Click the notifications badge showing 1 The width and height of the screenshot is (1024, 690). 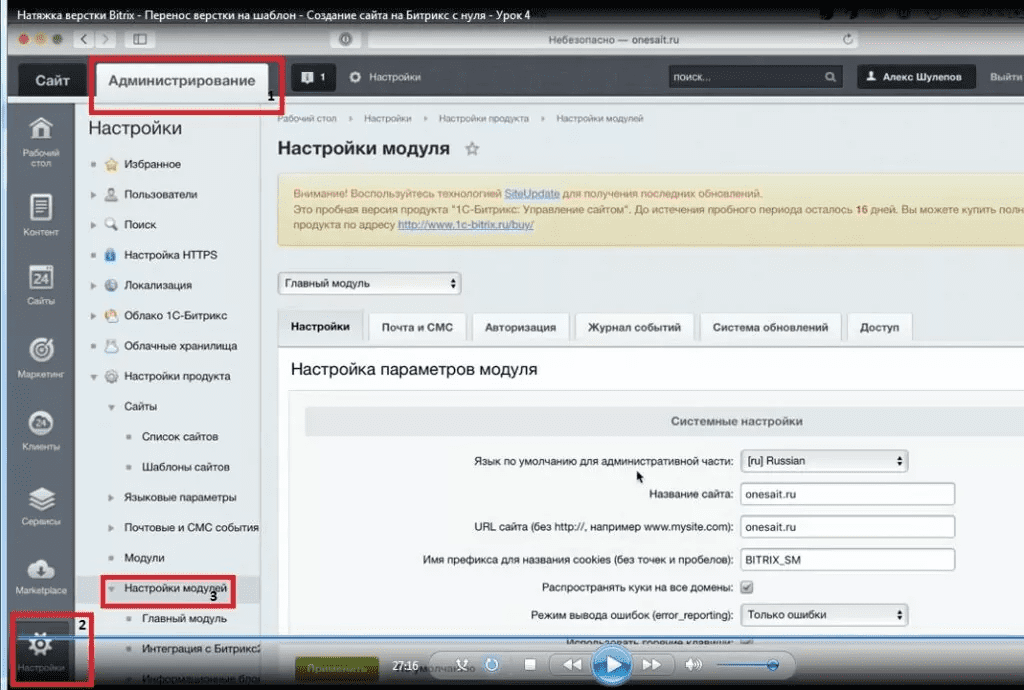point(313,77)
